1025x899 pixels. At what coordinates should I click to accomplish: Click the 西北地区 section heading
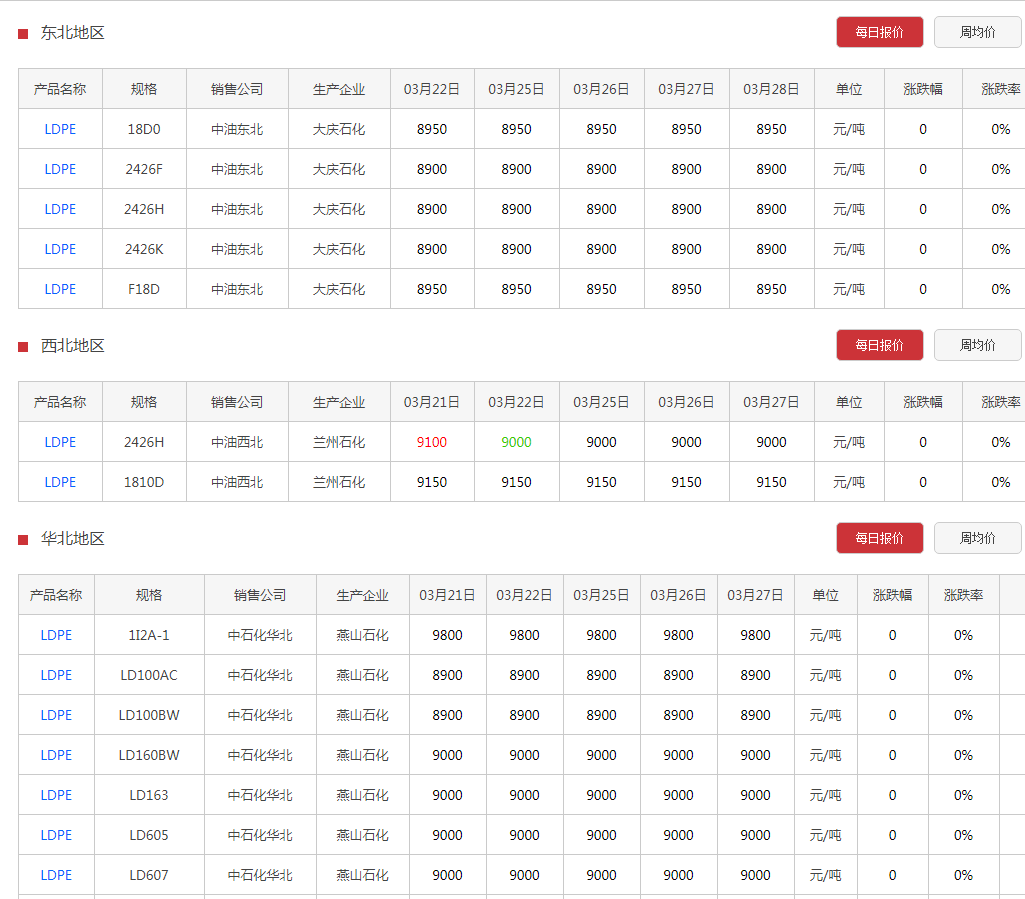pos(73,346)
